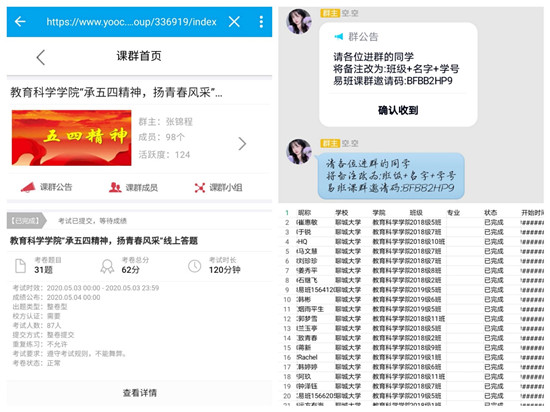The image size is (550, 412).
Task: Open 课群公告 megaphone icon
Action: point(28,188)
